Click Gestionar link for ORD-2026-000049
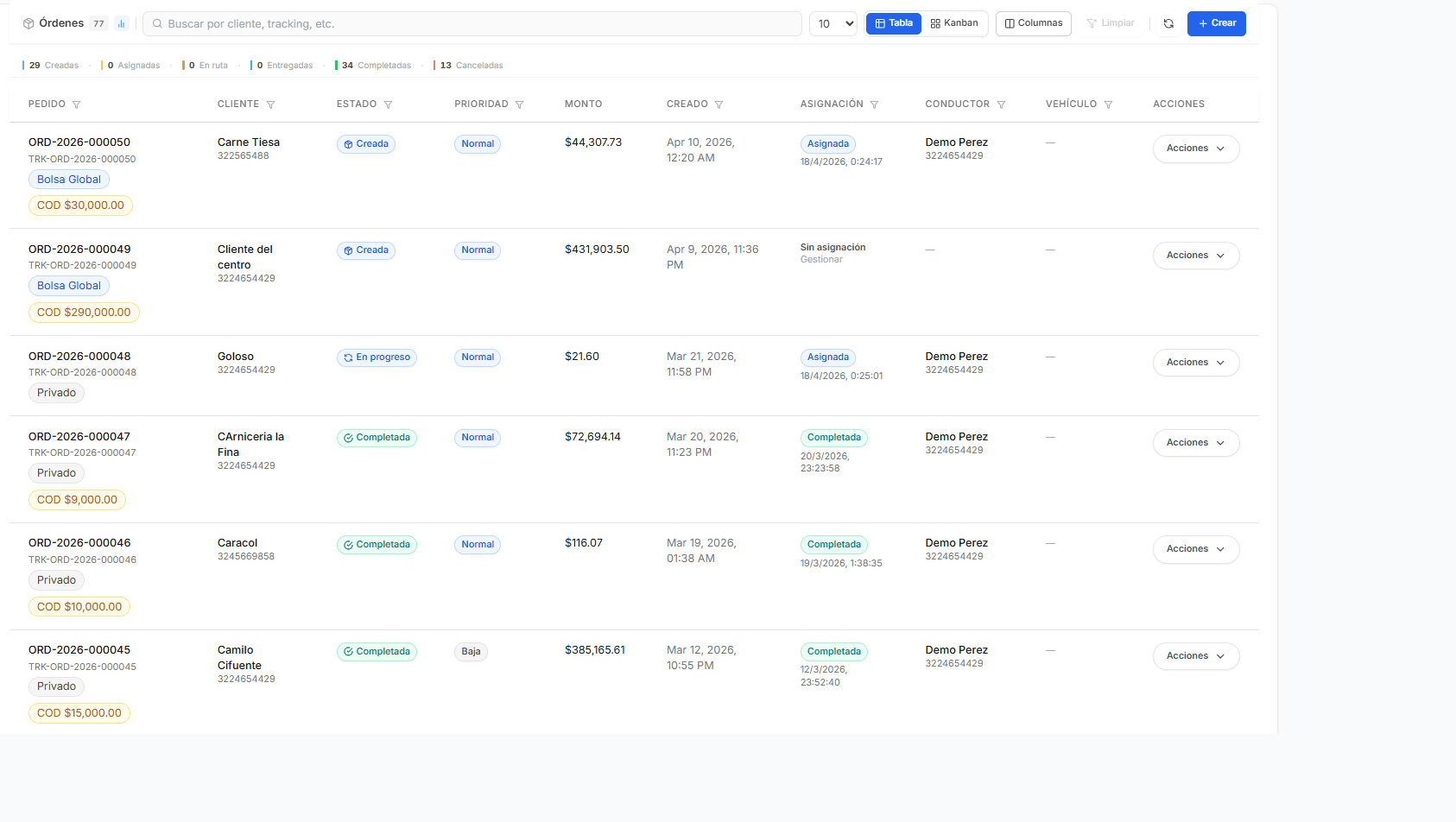Viewport: 1456px width, 822px height. (821, 260)
